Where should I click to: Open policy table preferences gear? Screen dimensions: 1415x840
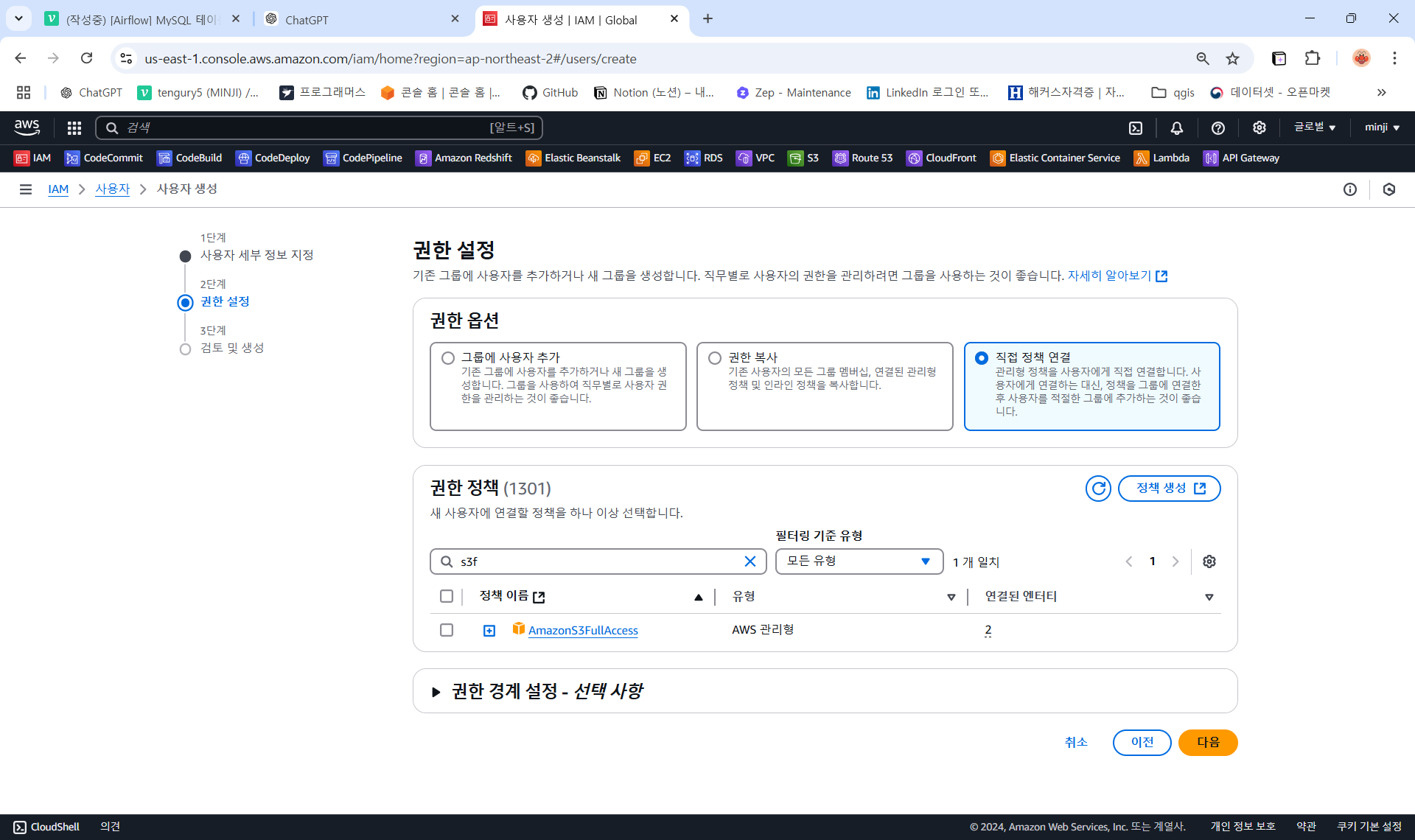pos(1209,561)
